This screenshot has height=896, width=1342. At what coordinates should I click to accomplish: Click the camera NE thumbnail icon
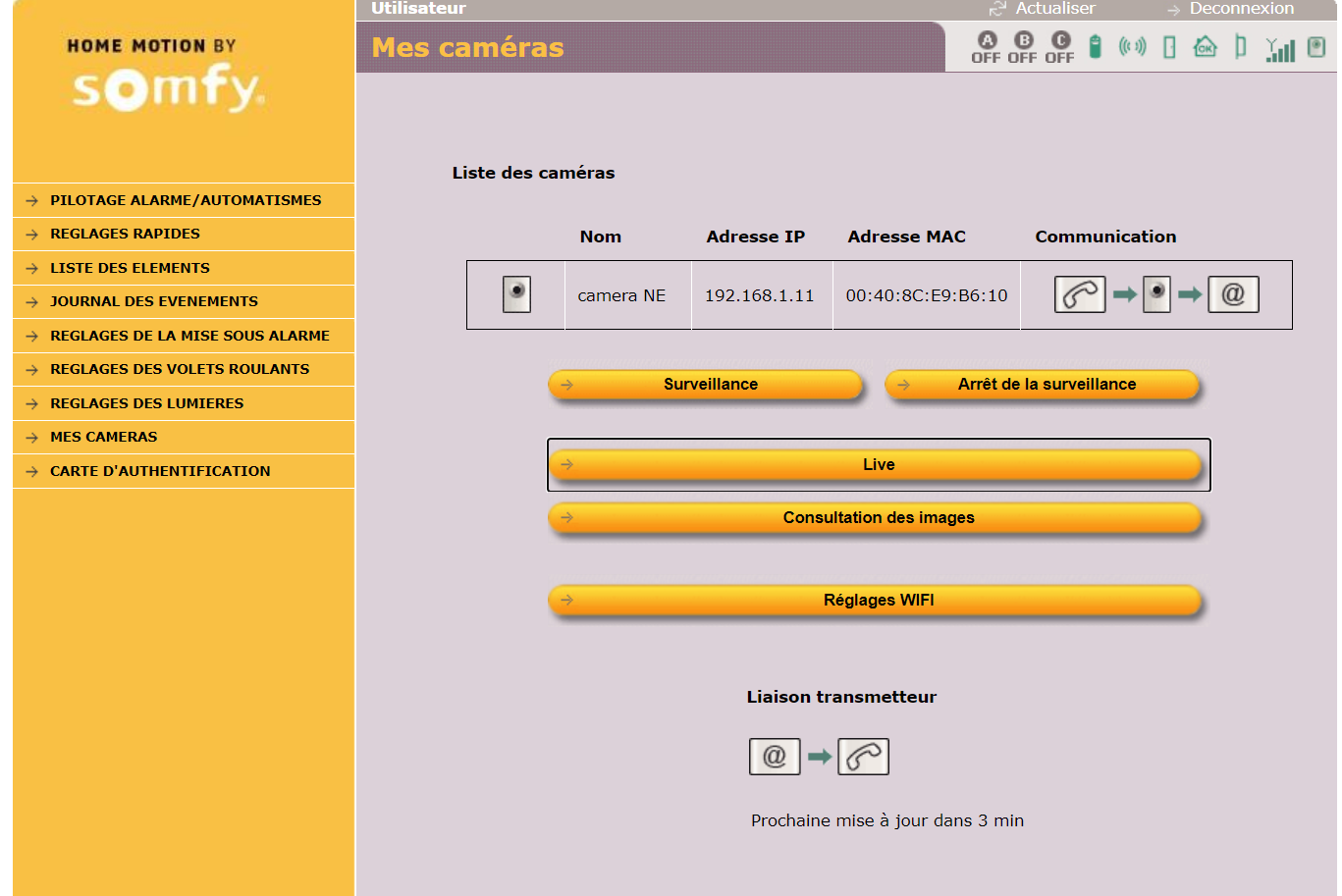pos(516,294)
